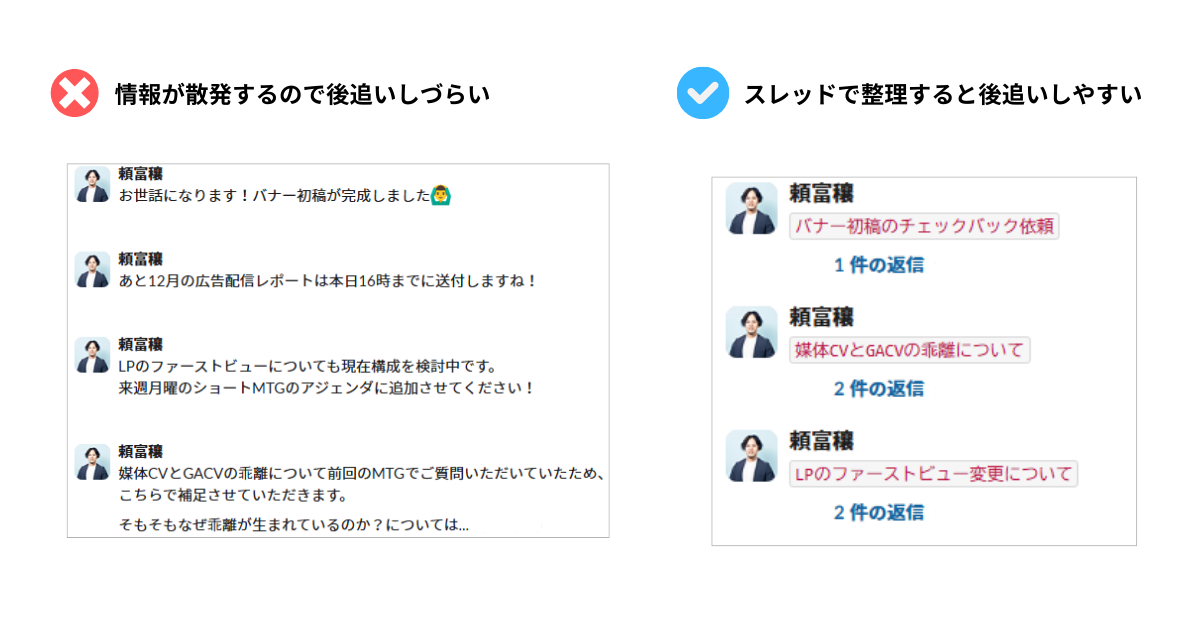Click username 頼富穣 above バナー初稿のチェックバック依頼 tag
This screenshot has width=1200, height=628.
(821, 193)
